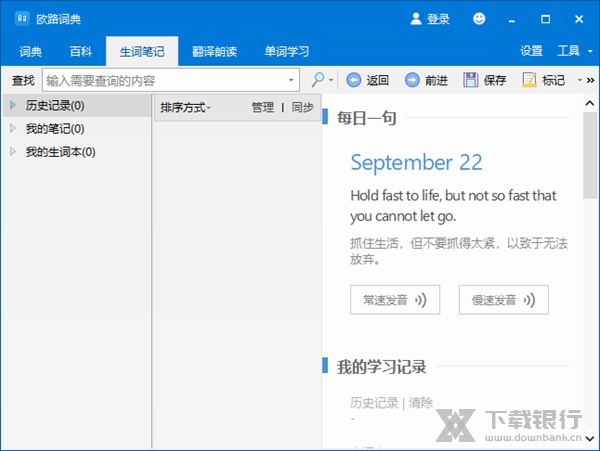Expand the 我的生词本(0) tree node
Screen dimensions: 600x451
13,151
